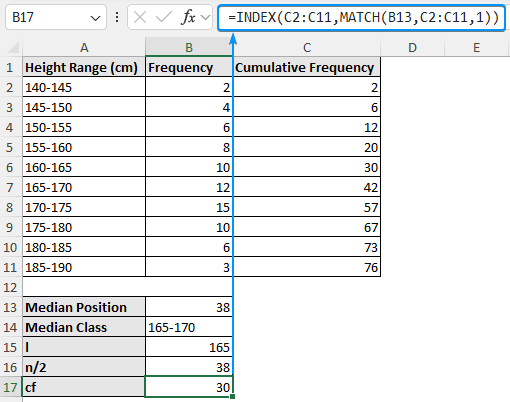This screenshot has width=510, height=402.
Task: Cancel formula entry with the X icon
Action: click(x=140, y=17)
